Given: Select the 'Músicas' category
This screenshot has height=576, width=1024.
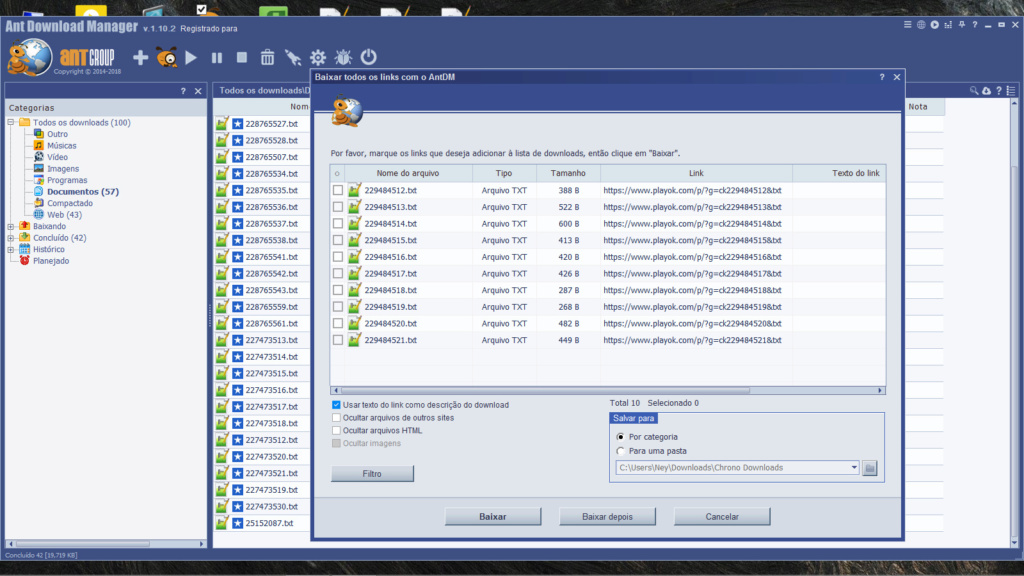Looking at the screenshot, I should (61, 146).
